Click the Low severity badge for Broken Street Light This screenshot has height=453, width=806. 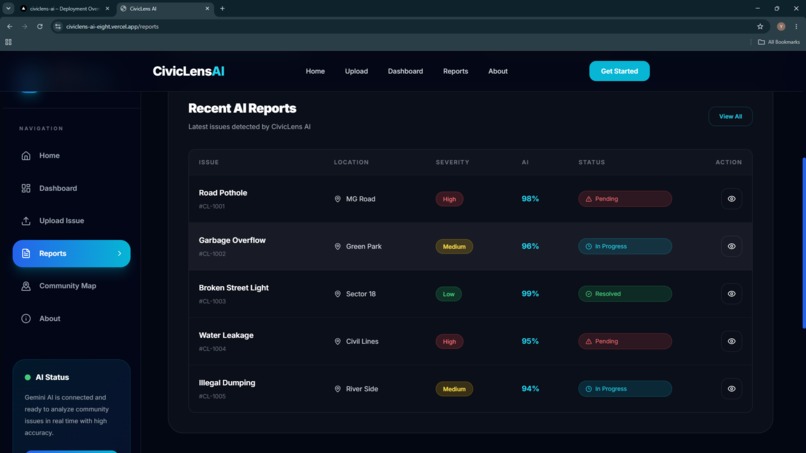[x=448, y=294]
